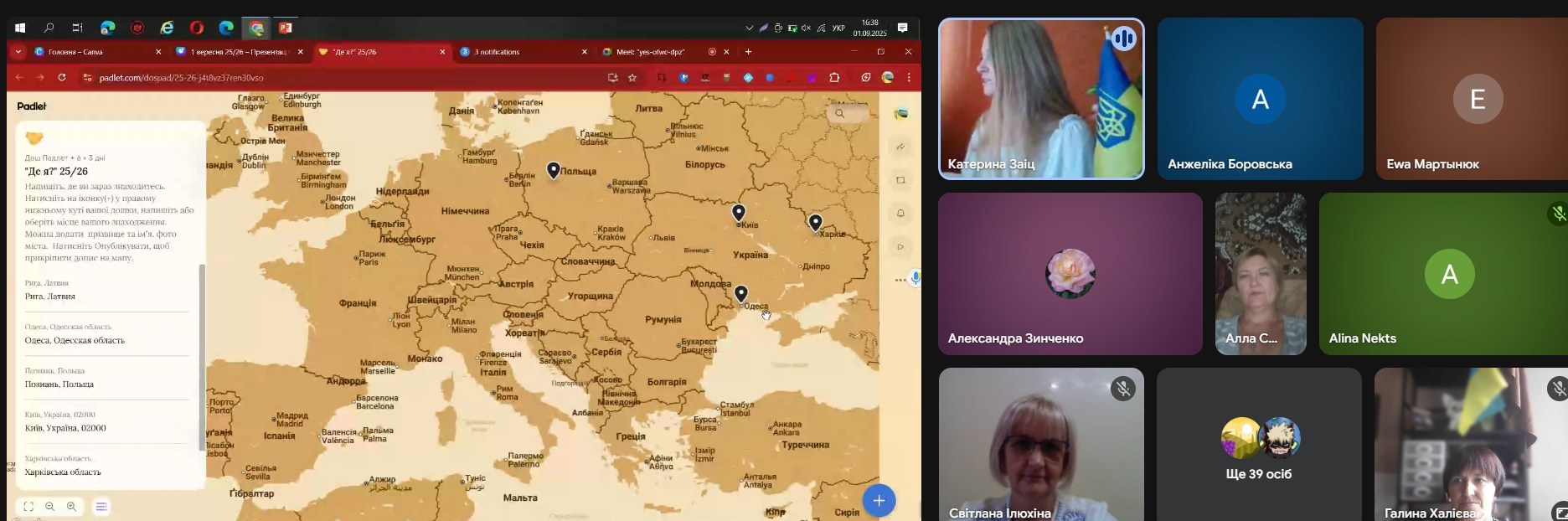Enter fullscreen map view

[x=28, y=507]
